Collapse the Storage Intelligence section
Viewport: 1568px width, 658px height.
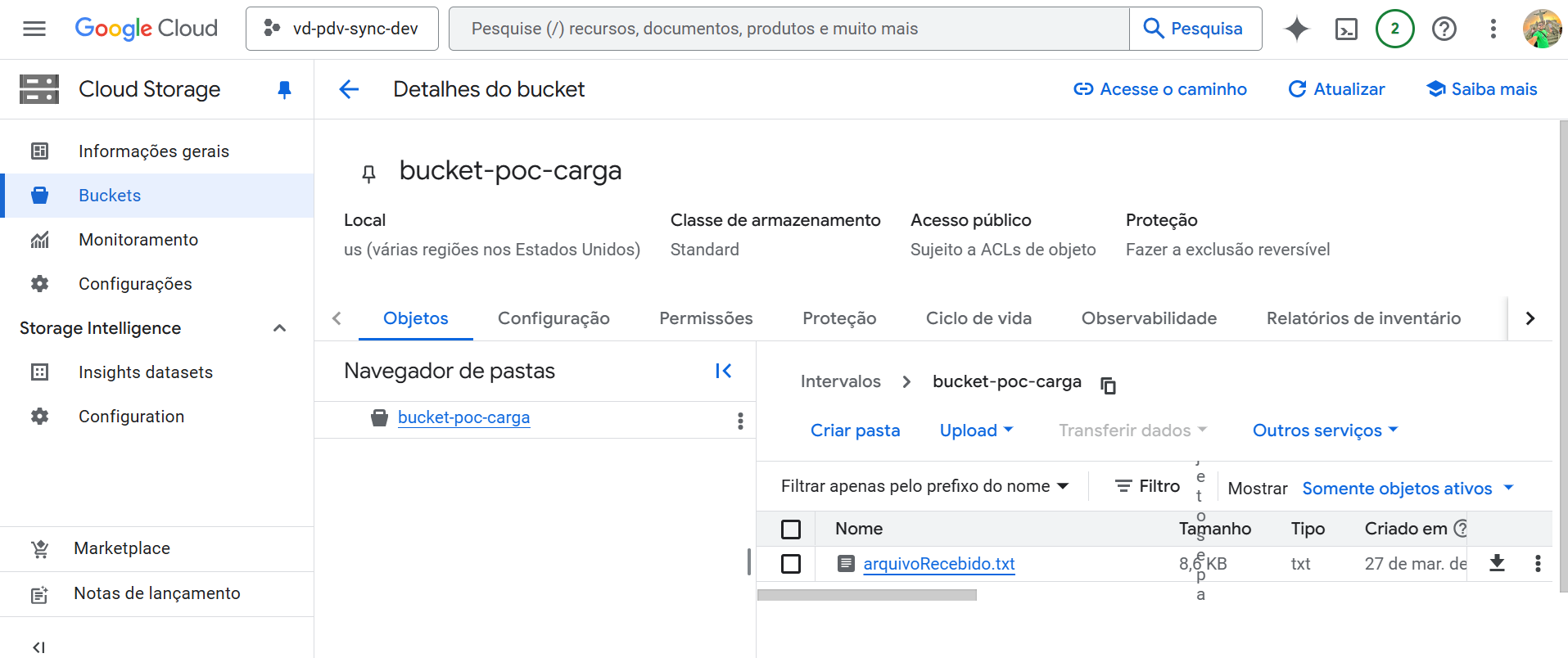click(279, 328)
